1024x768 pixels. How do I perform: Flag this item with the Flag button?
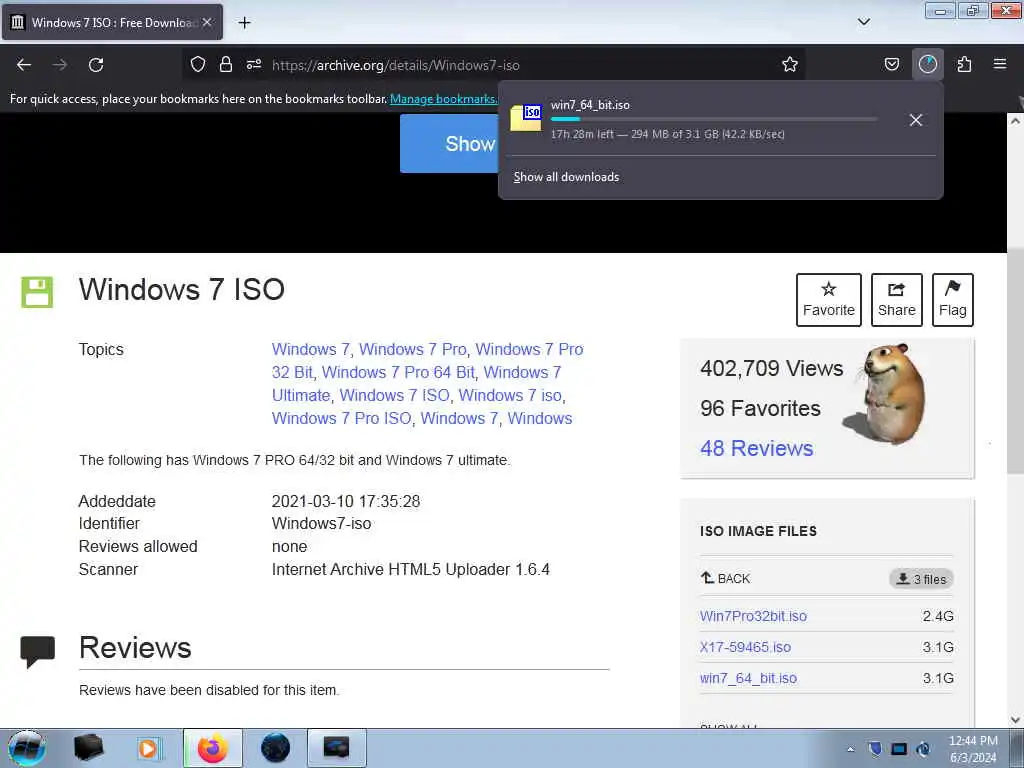(x=952, y=300)
